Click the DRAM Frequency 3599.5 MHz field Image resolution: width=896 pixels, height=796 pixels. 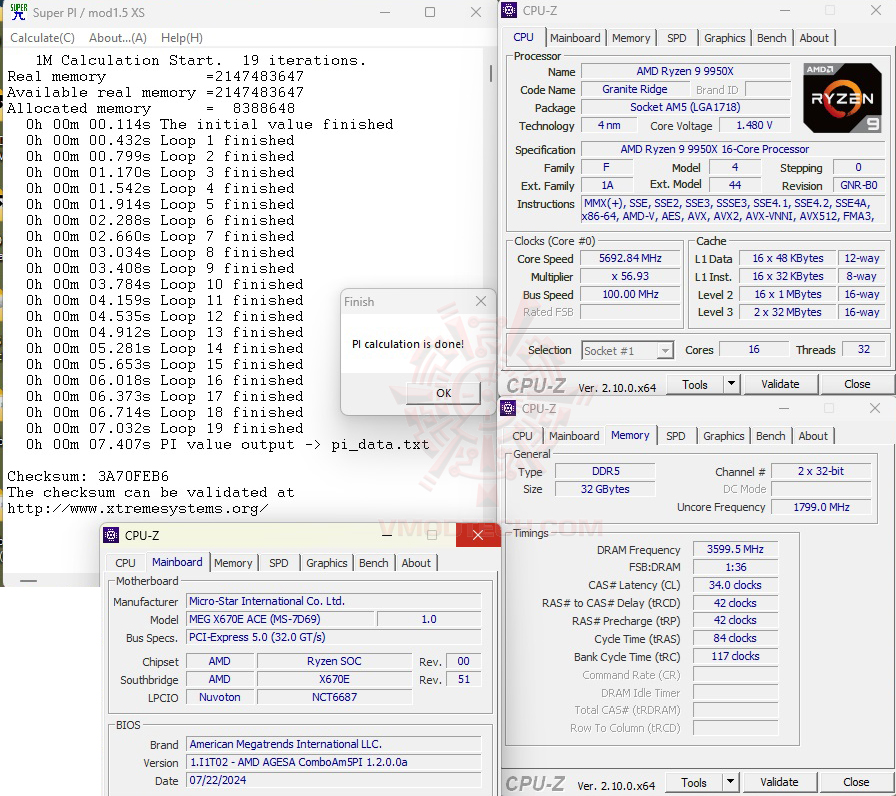pyautogui.click(x=735, y=549)
